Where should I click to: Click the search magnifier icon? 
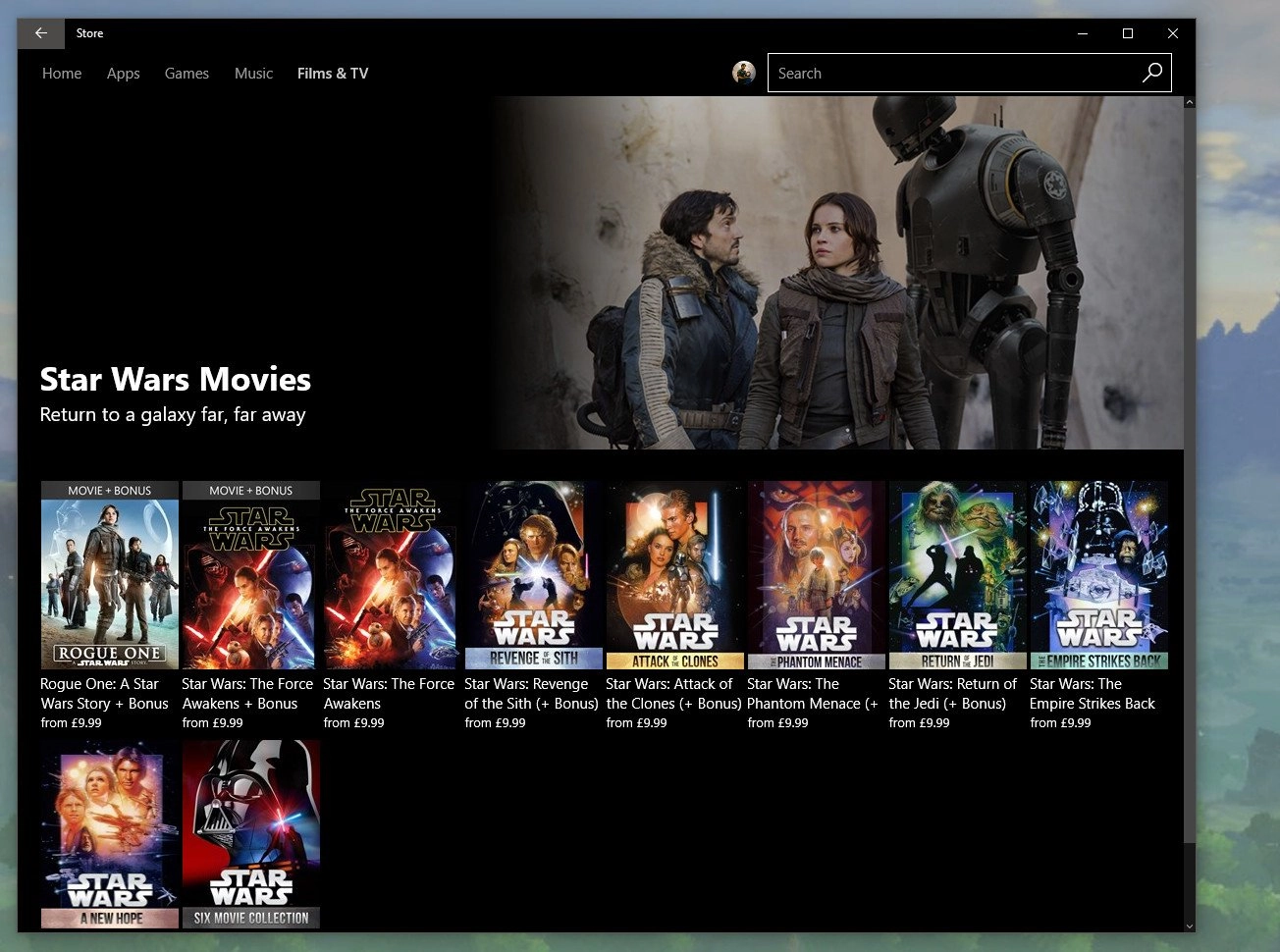pos(1152,73)
